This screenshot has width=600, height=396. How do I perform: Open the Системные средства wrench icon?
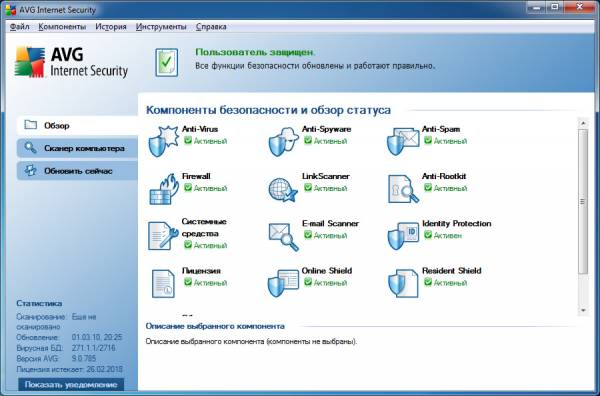tap(163, 236)
